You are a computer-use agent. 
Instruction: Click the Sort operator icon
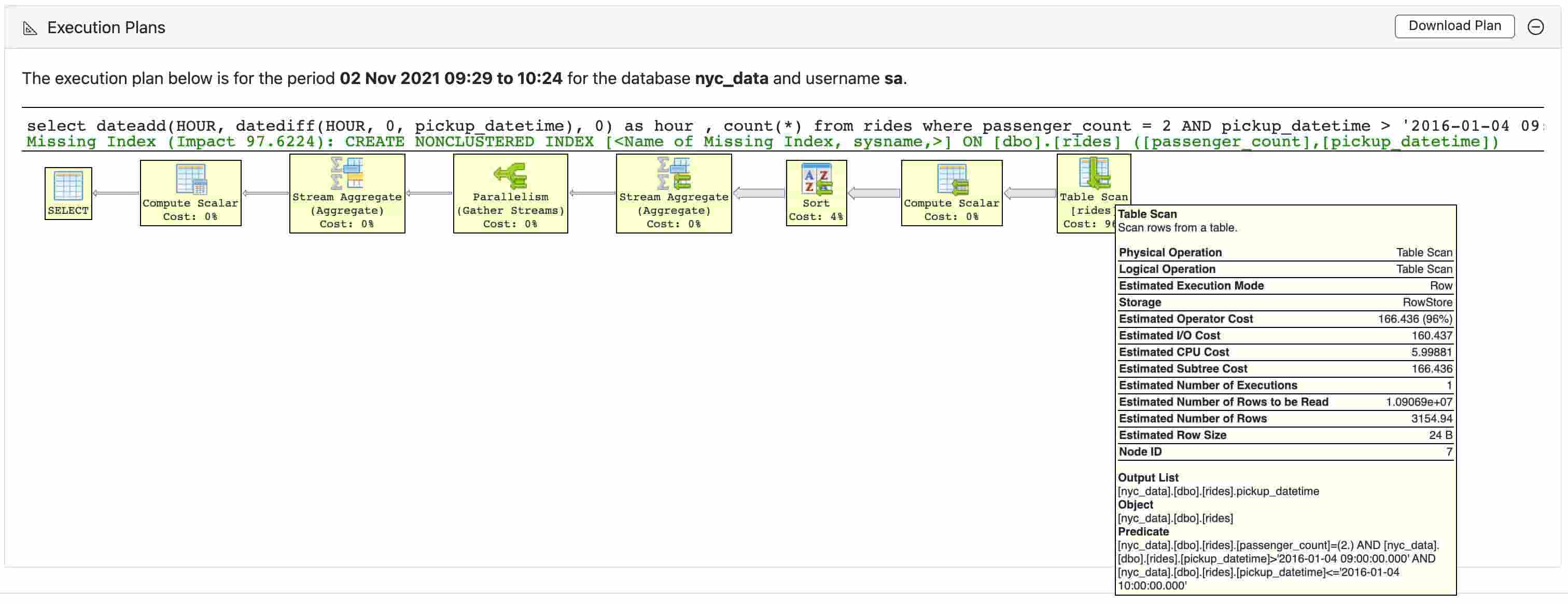(x=816, y=180)
